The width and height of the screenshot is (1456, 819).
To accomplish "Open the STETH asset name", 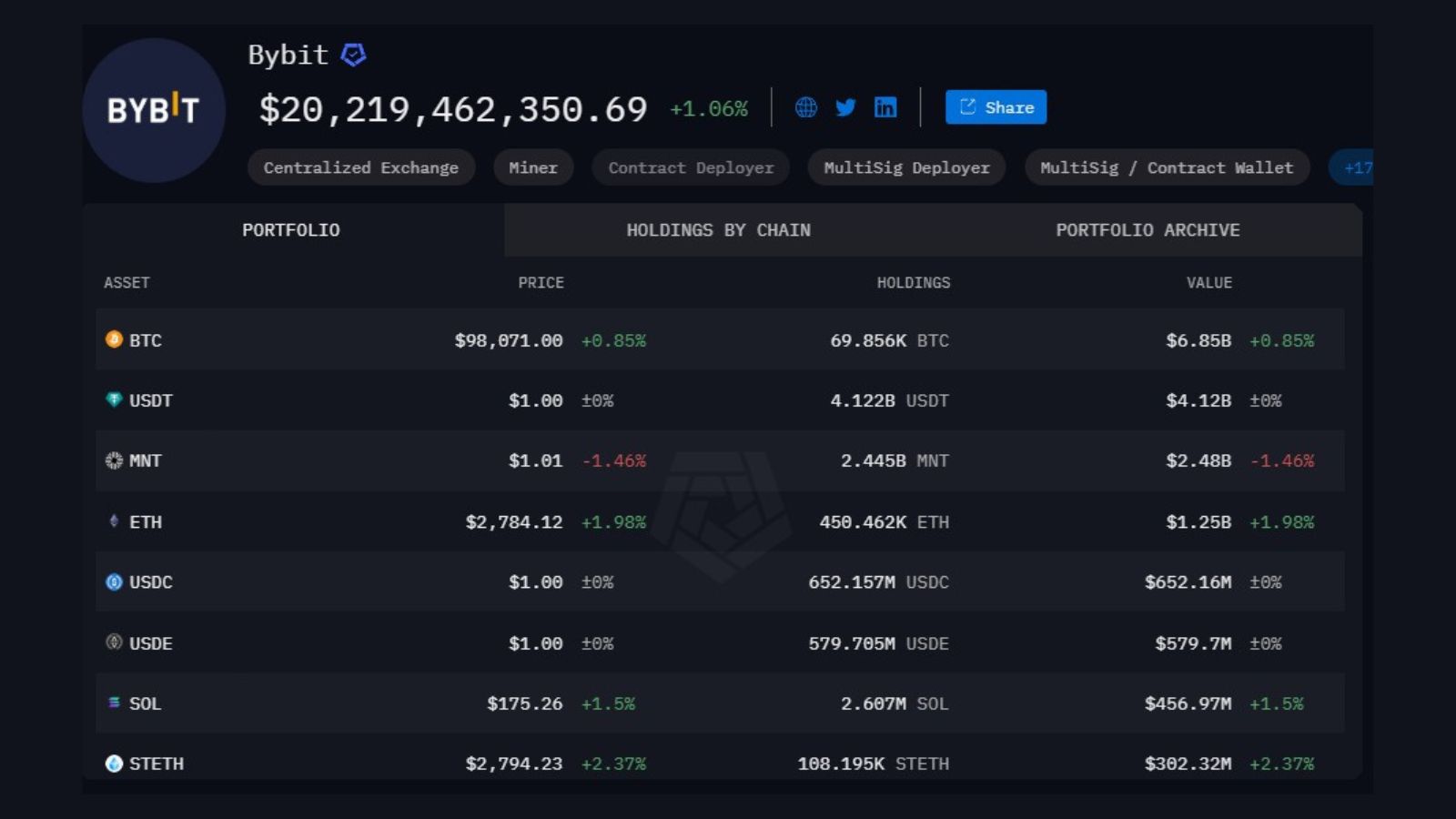I will [157, 764].
